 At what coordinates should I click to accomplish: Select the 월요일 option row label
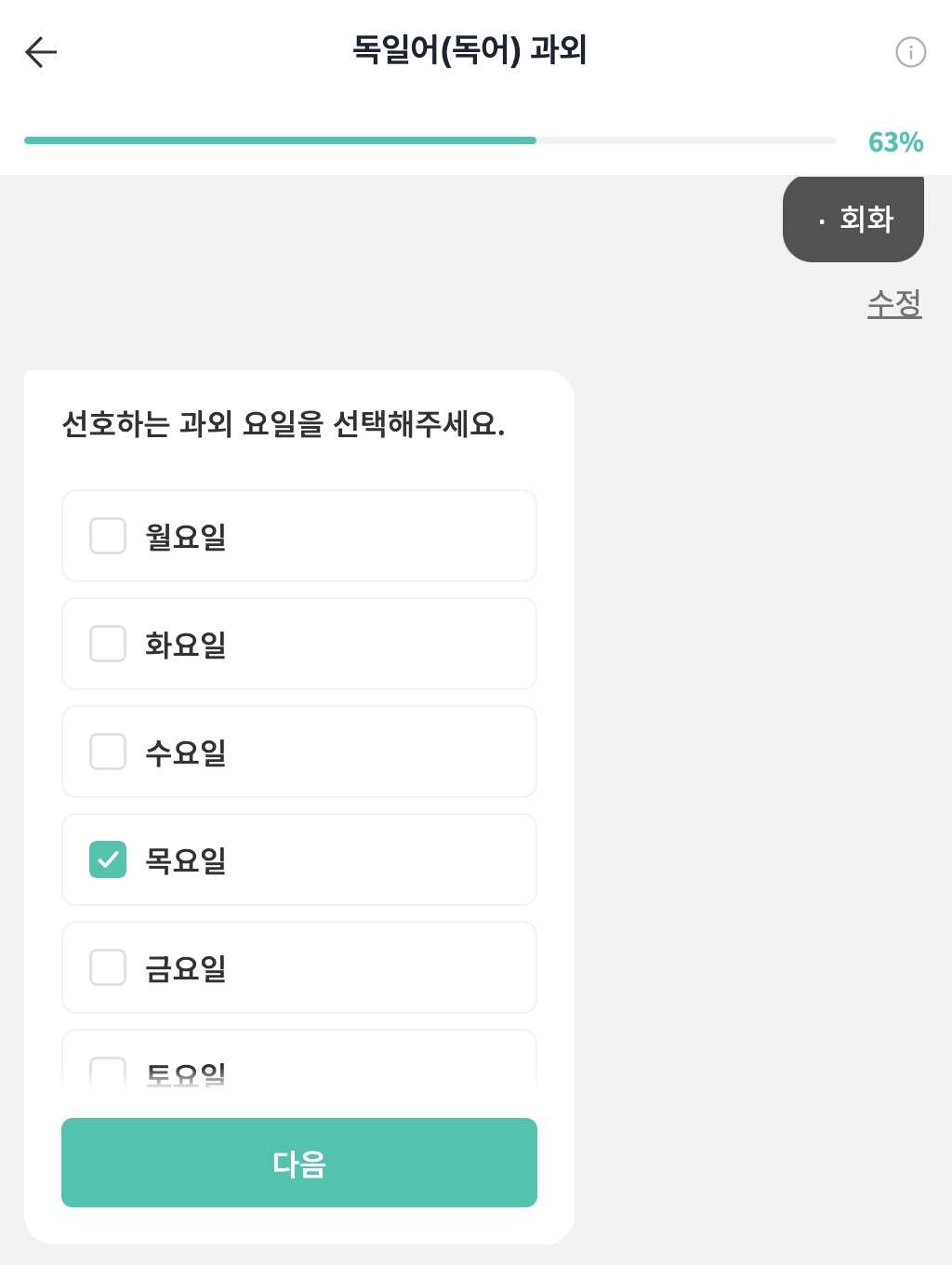pyautogui.click(x=186, y=537)
